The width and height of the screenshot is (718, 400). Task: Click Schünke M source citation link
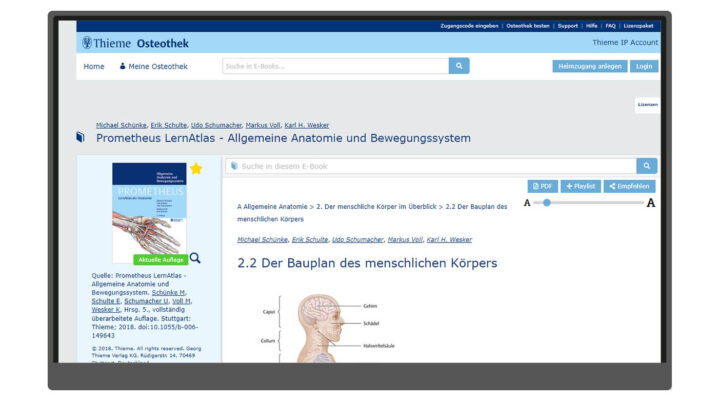(169, 292)
